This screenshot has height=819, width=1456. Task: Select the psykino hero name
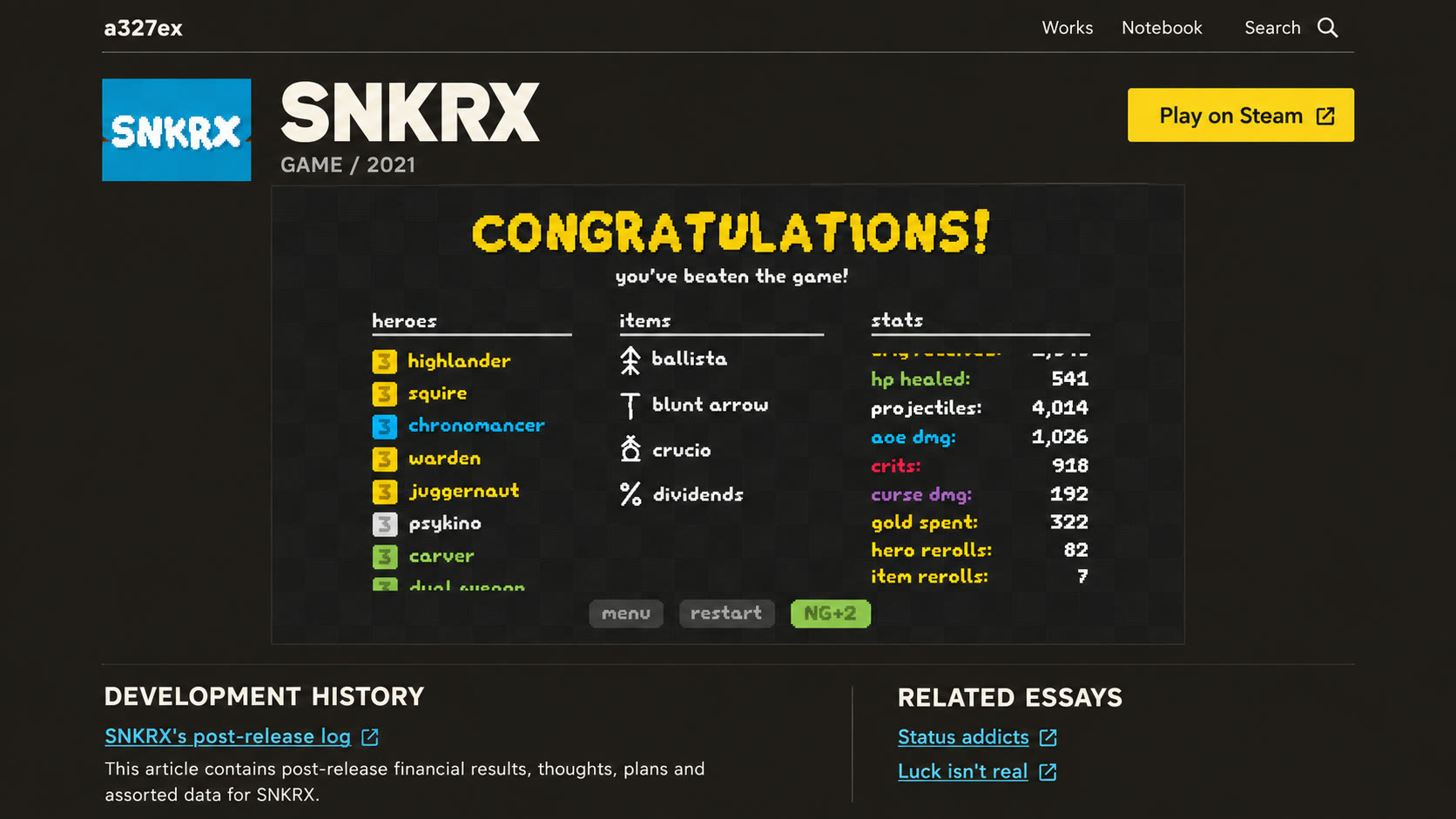[x=444, y=524]
